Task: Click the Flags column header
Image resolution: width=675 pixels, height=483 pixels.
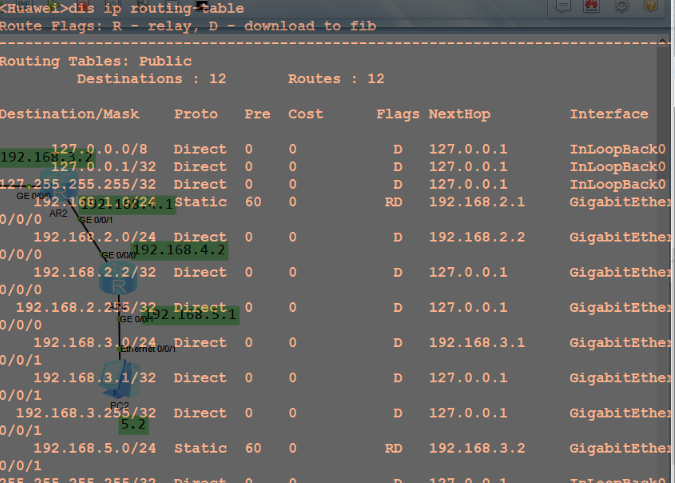Action: [x=398, y=115]
